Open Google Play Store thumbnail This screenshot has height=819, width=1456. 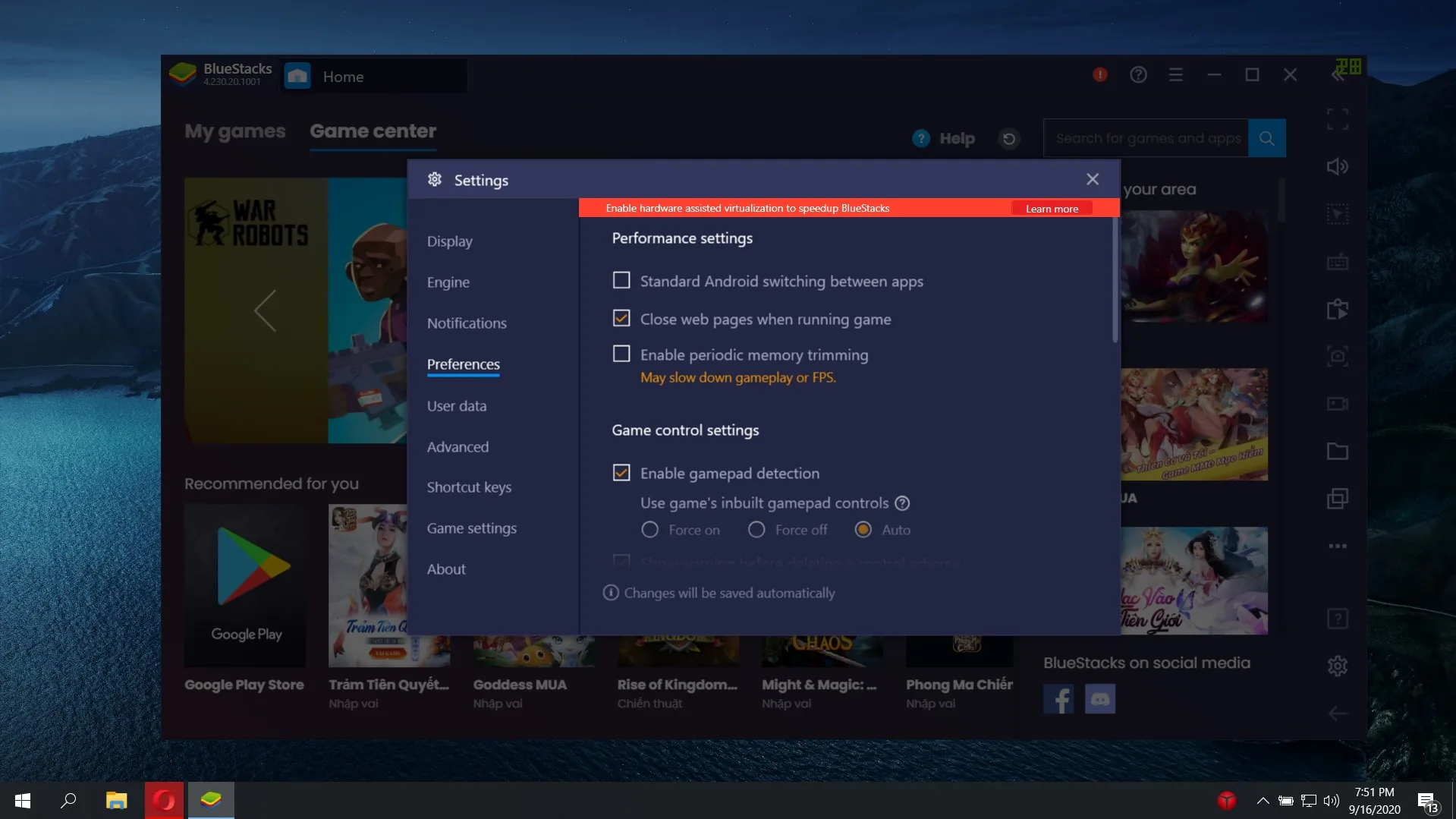tap(245, 586)
